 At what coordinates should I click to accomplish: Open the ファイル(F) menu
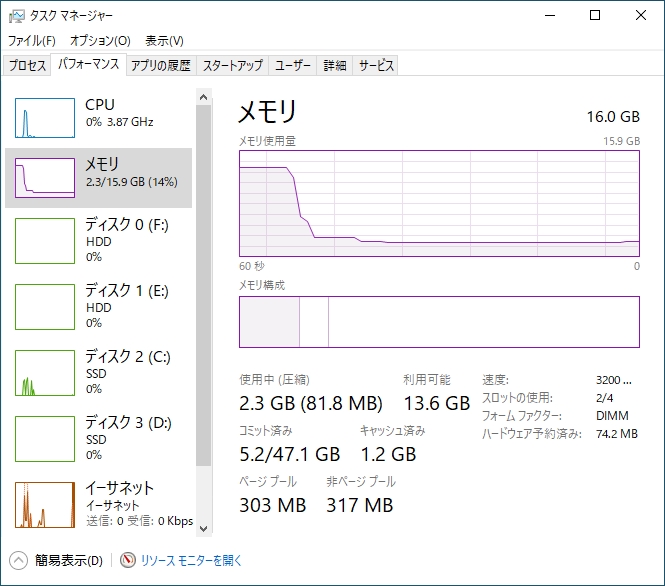click(32, 41)
